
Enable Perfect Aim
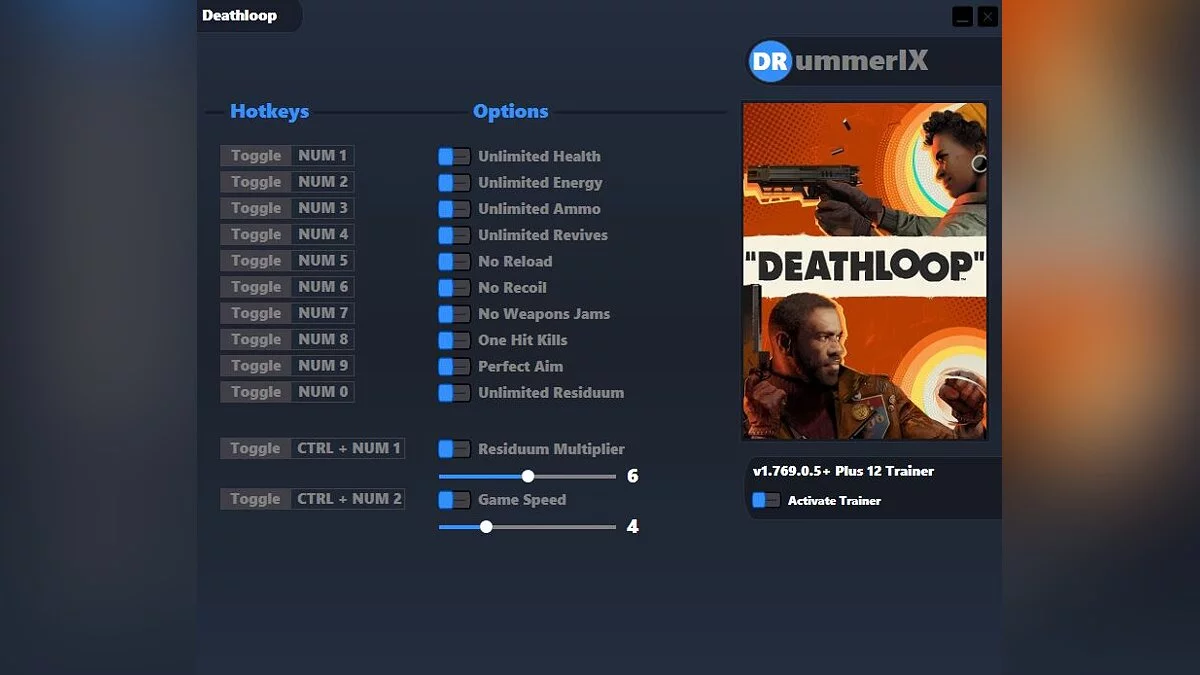[453, 366]
